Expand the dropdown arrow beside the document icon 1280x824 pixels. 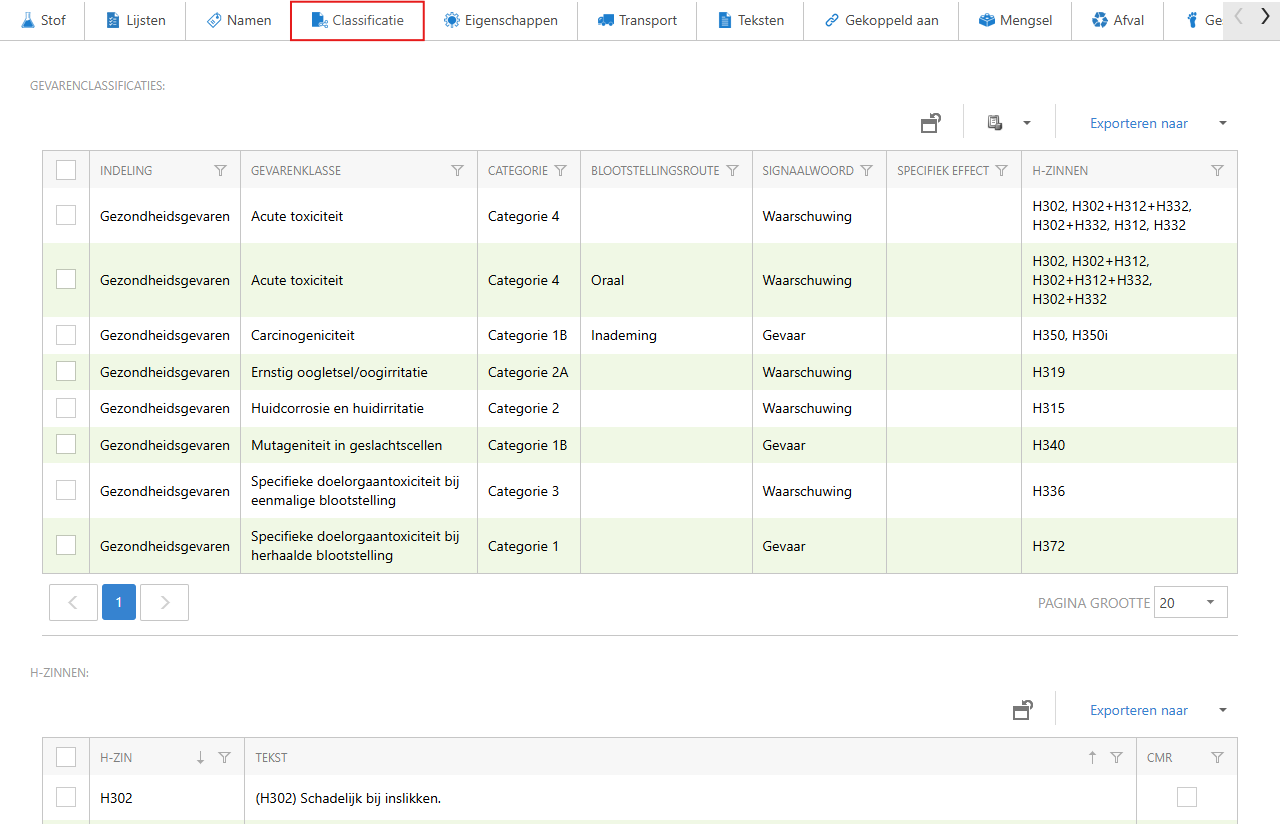[x=1026, y=123]
